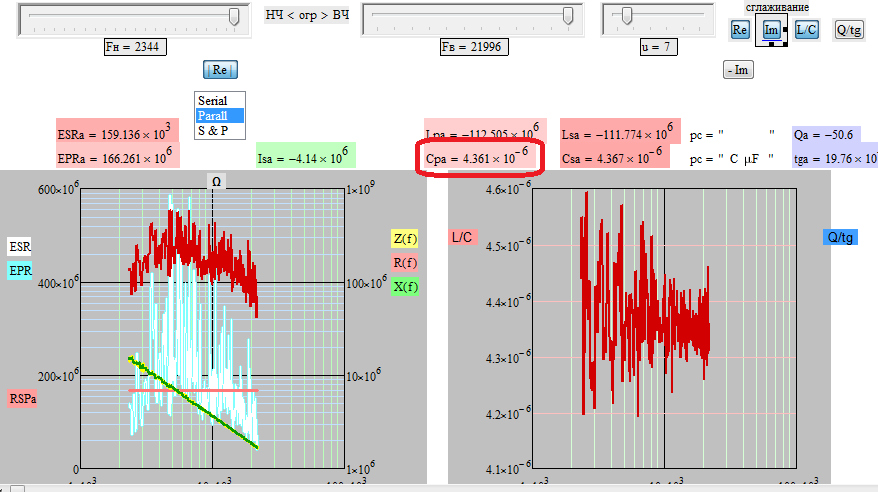Toggle the L/C smoothing button
The height and width of the screenshot is (492, 878).
point(806,30)
